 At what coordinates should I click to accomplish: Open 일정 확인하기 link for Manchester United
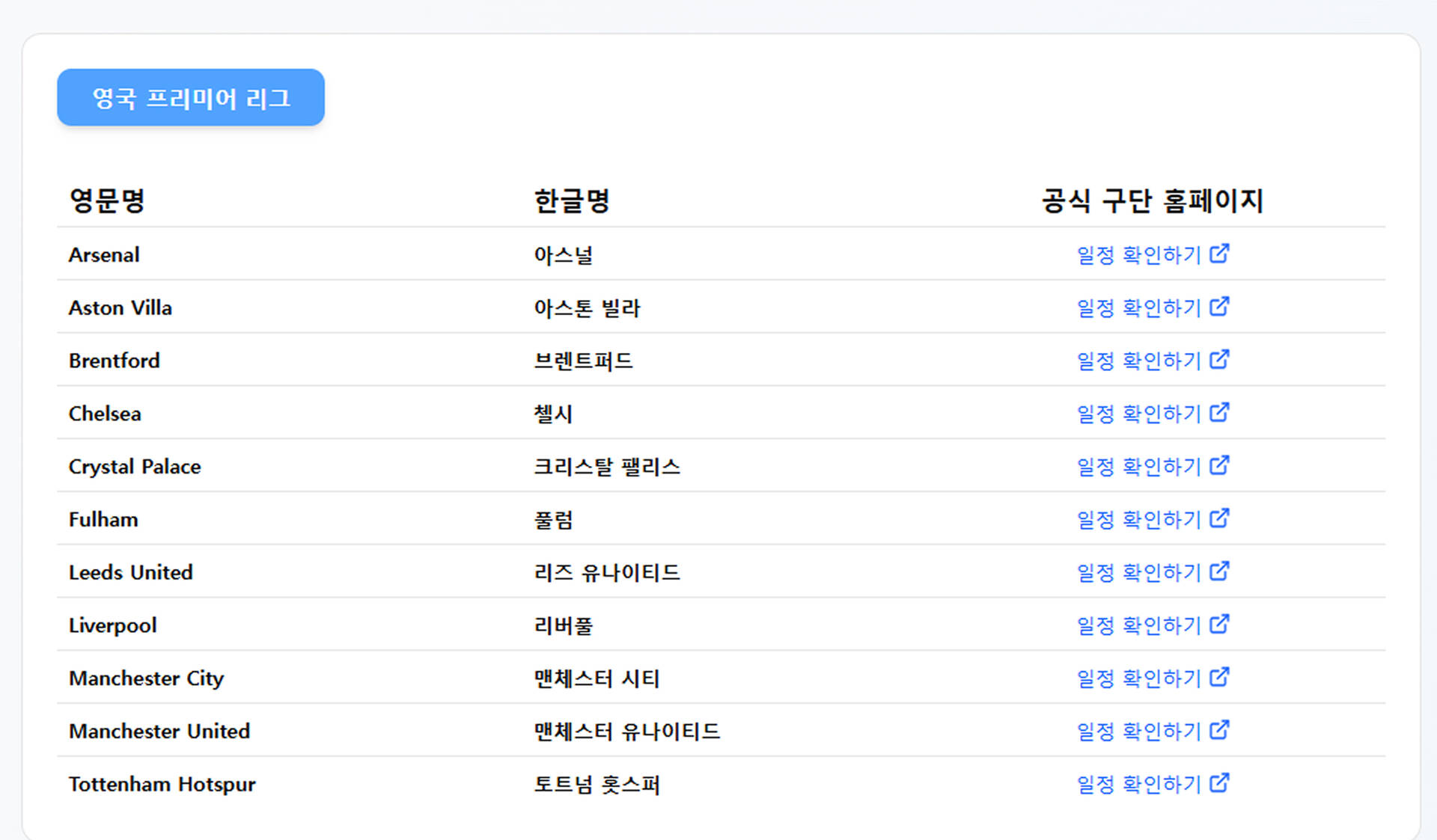click(x=1153, y=731)
